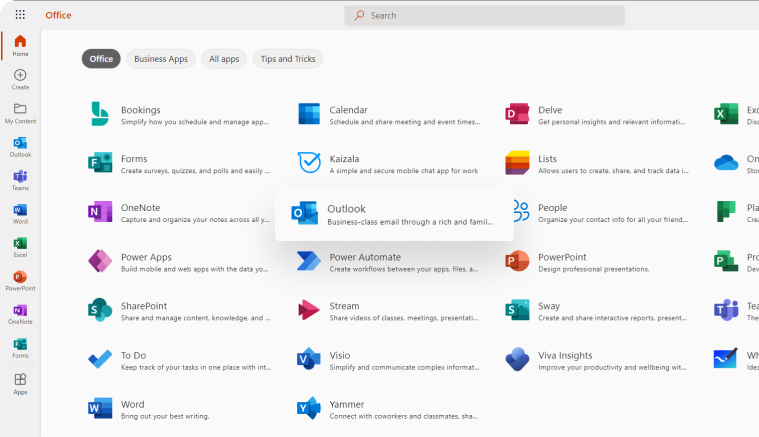Switch to the Tips and Tricks tab
The height and width of the screenshot is (437, 759).
288,59
